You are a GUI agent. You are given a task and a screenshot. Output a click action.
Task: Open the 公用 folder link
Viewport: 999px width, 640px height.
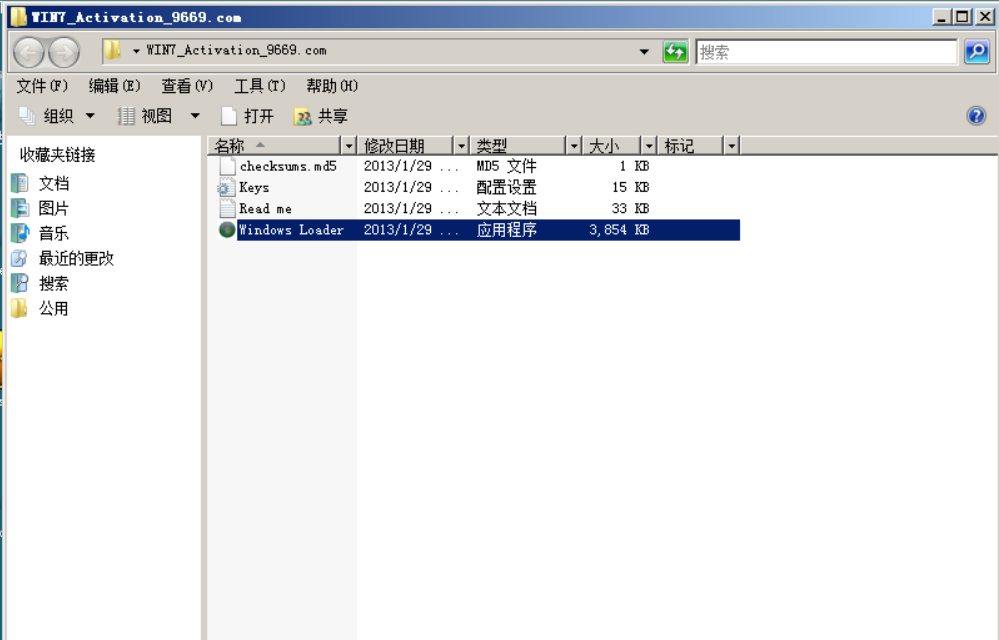pos(54,308)
